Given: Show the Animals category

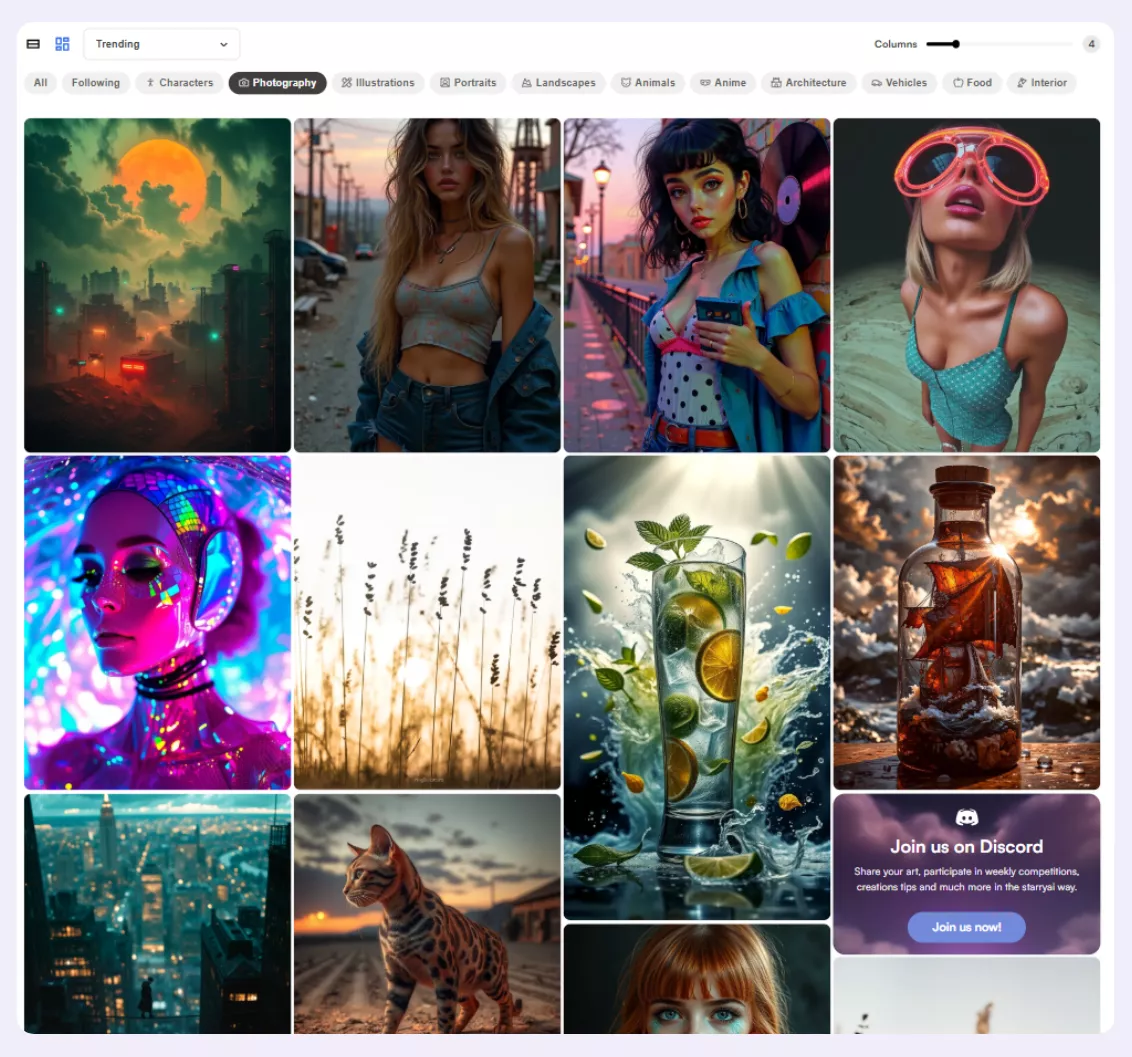Looking at the screenshot, I should (x=648, y=83).
